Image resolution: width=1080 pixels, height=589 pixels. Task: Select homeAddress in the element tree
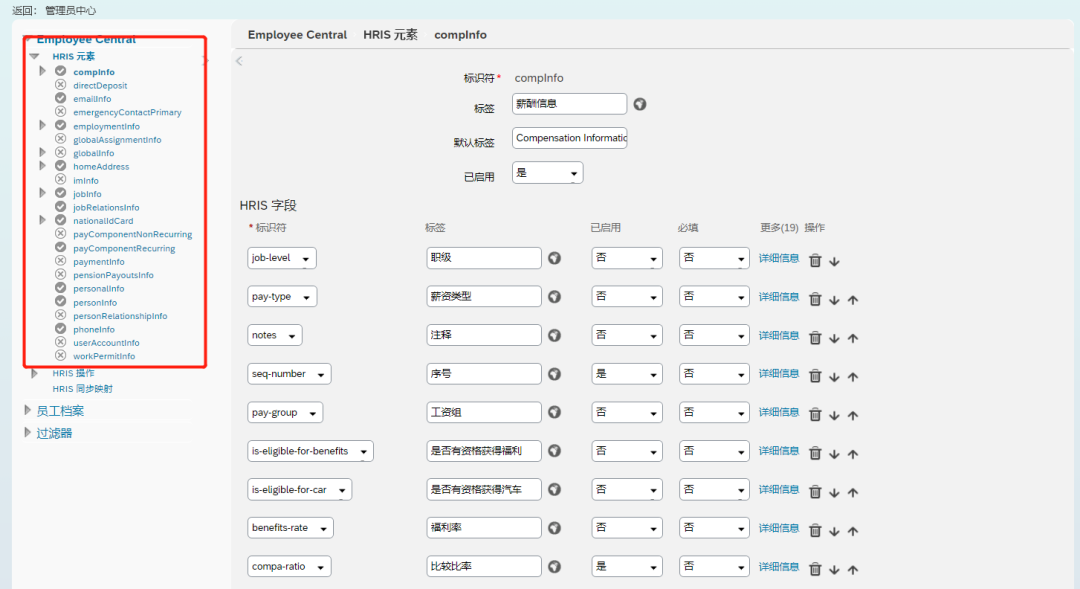pos(101,166)
